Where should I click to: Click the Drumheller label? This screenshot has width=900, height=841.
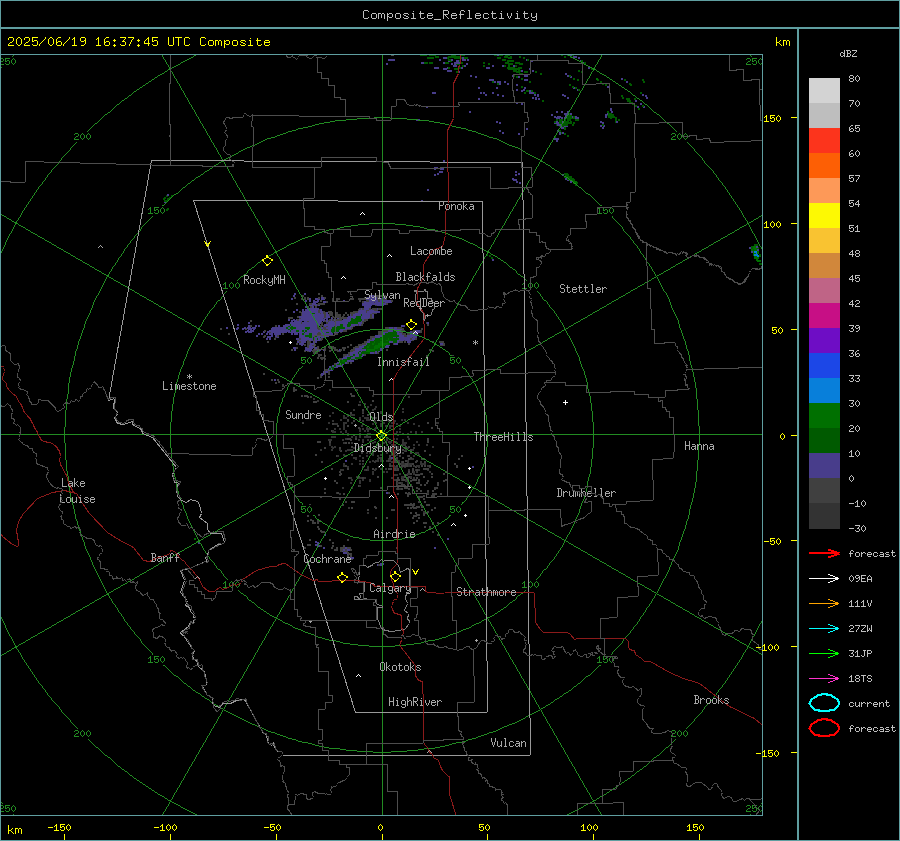coord(586,493)
